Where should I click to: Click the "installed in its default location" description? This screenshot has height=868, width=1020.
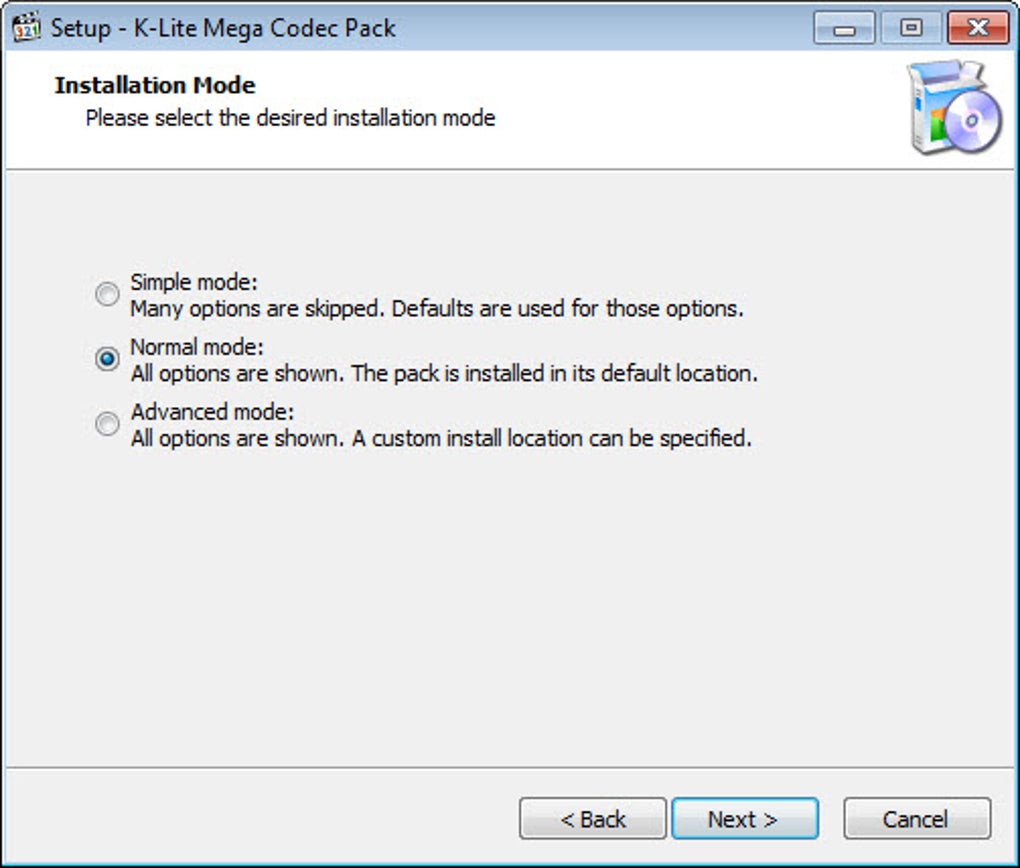point(444,373)
